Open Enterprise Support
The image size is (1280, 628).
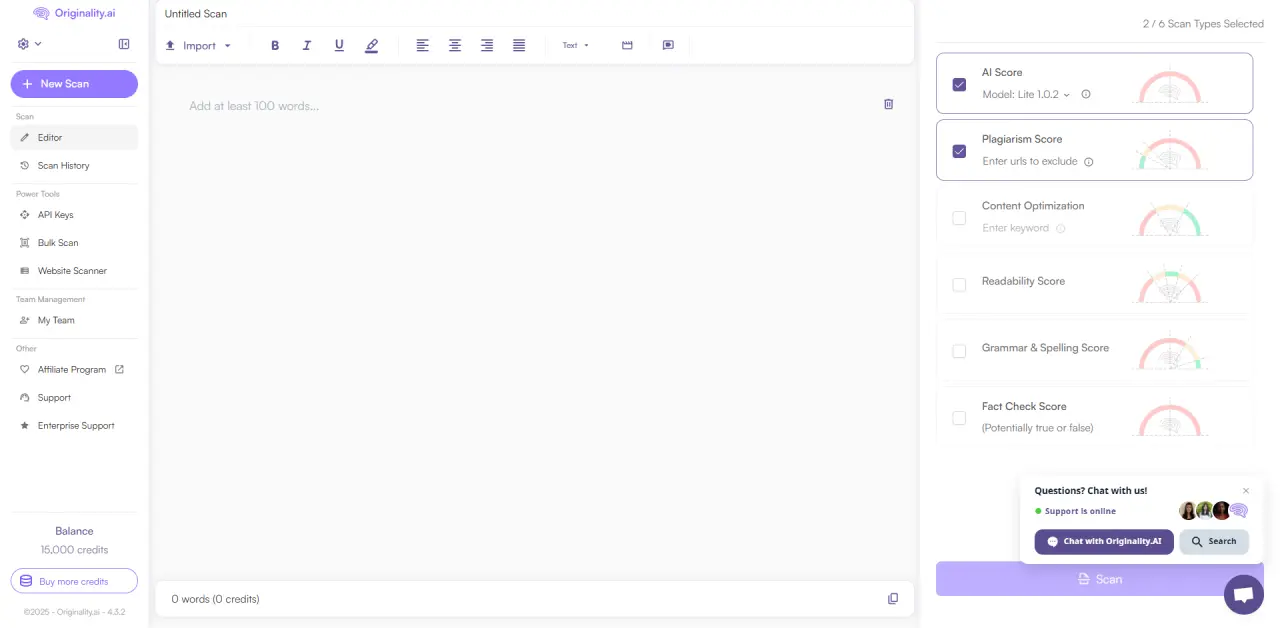coord(74,426)
